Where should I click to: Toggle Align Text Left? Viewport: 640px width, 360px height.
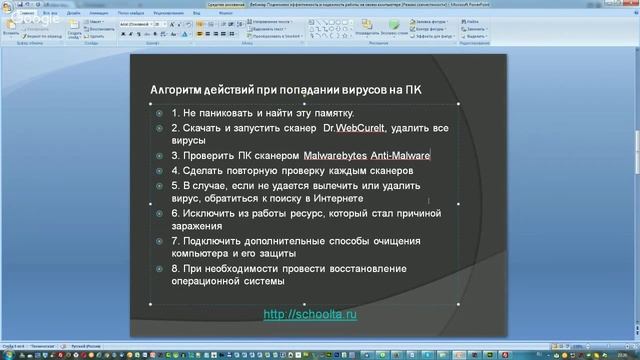click(x=200, y=34)
